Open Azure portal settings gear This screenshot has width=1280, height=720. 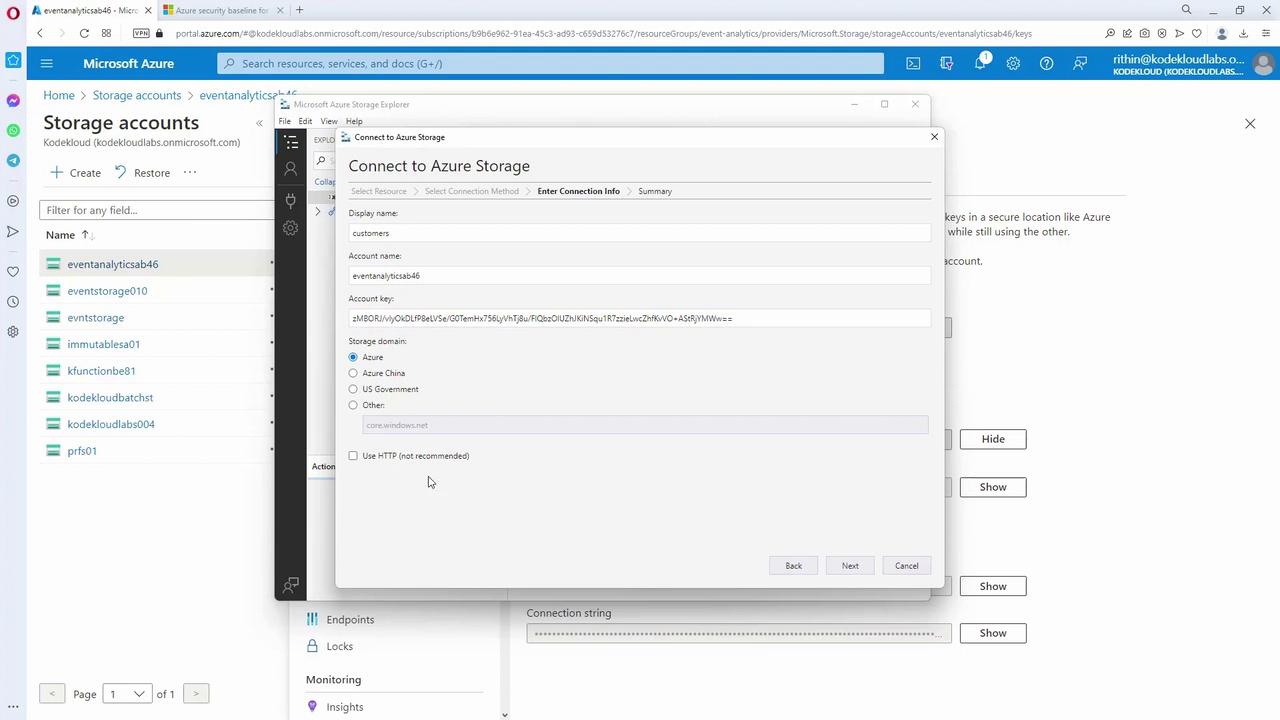[x=1013, y=63]
